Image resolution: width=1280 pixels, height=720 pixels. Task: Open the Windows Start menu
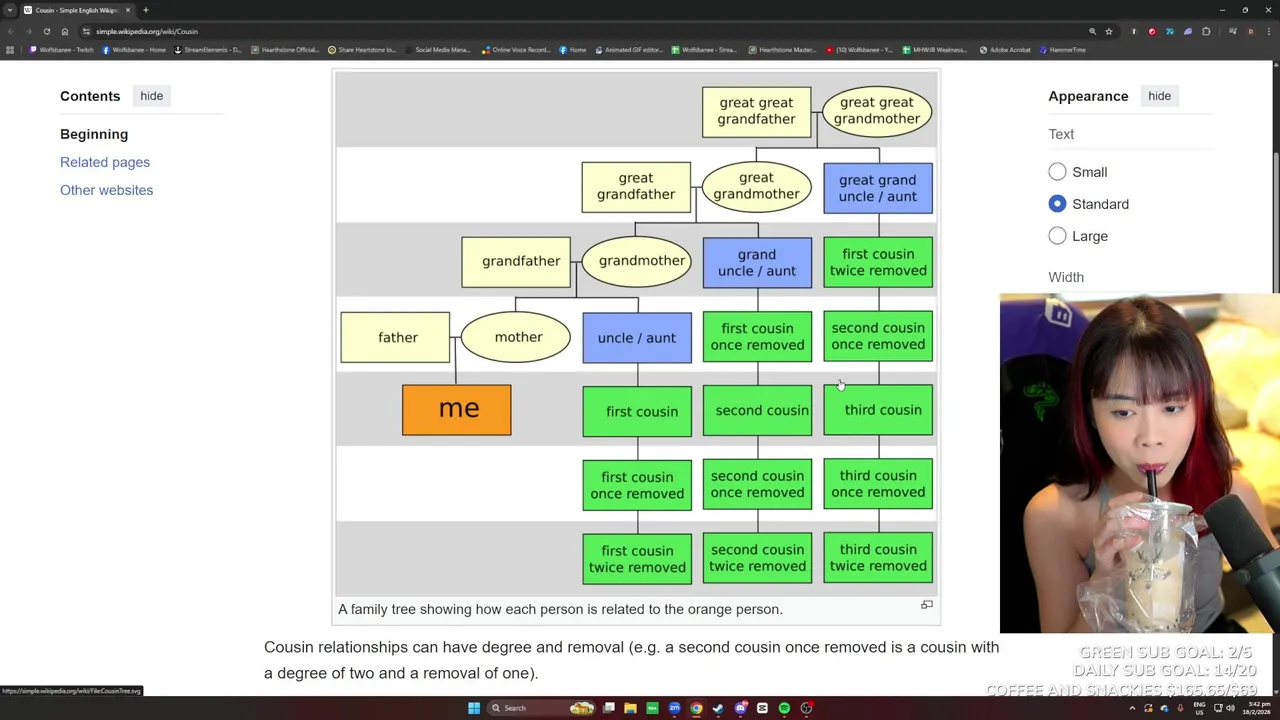474,708
